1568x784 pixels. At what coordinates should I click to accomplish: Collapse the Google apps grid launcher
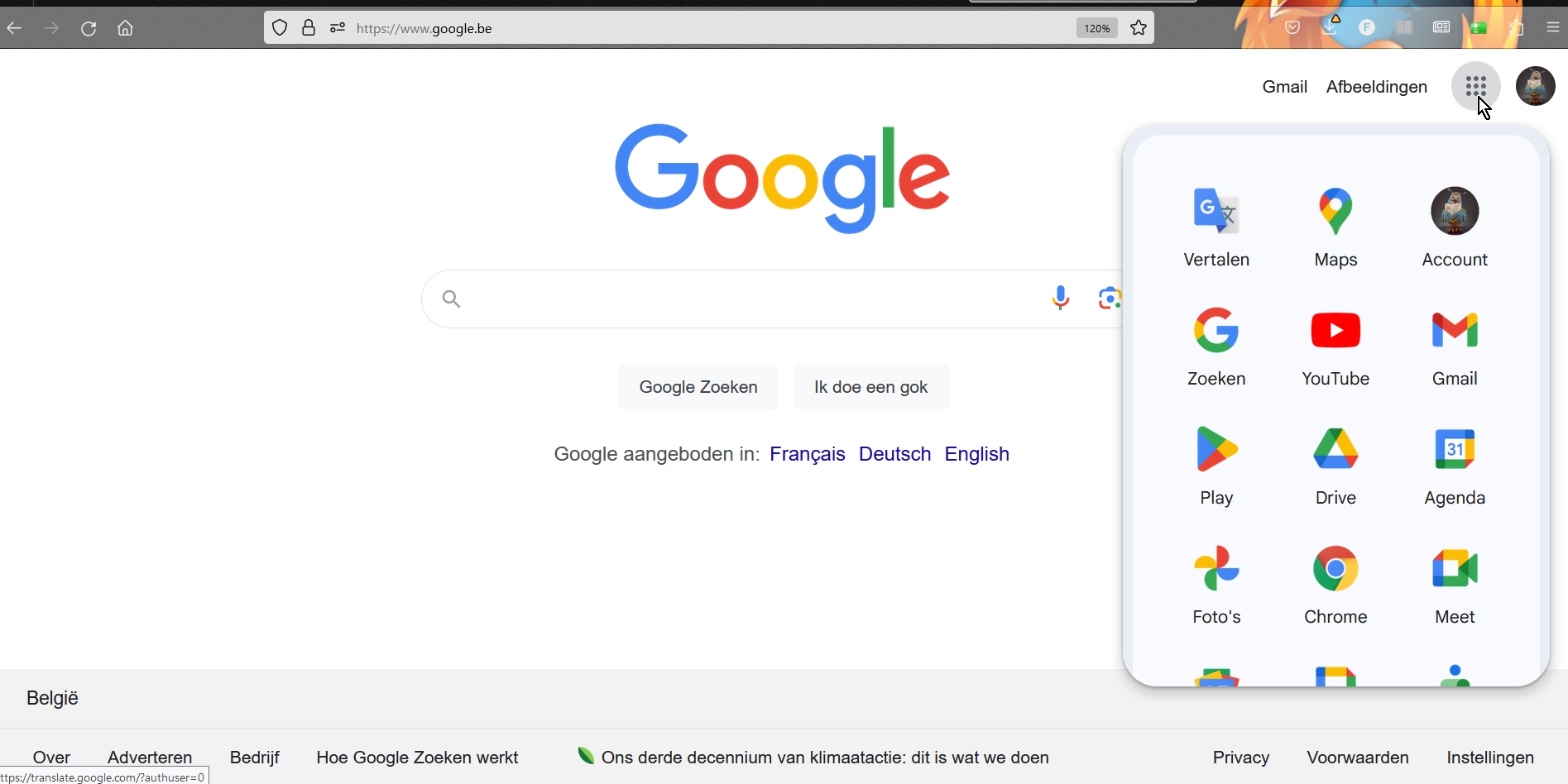(x=1475, y=86)
